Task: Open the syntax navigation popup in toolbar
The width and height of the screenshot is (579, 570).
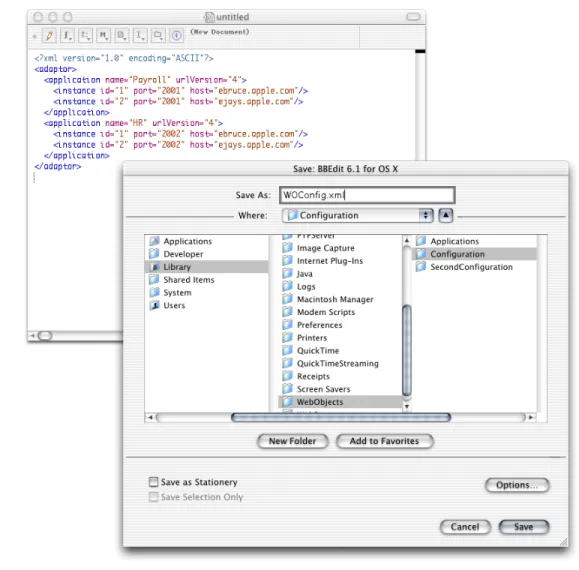Action: pyautogui.click(x=85, y=35)
